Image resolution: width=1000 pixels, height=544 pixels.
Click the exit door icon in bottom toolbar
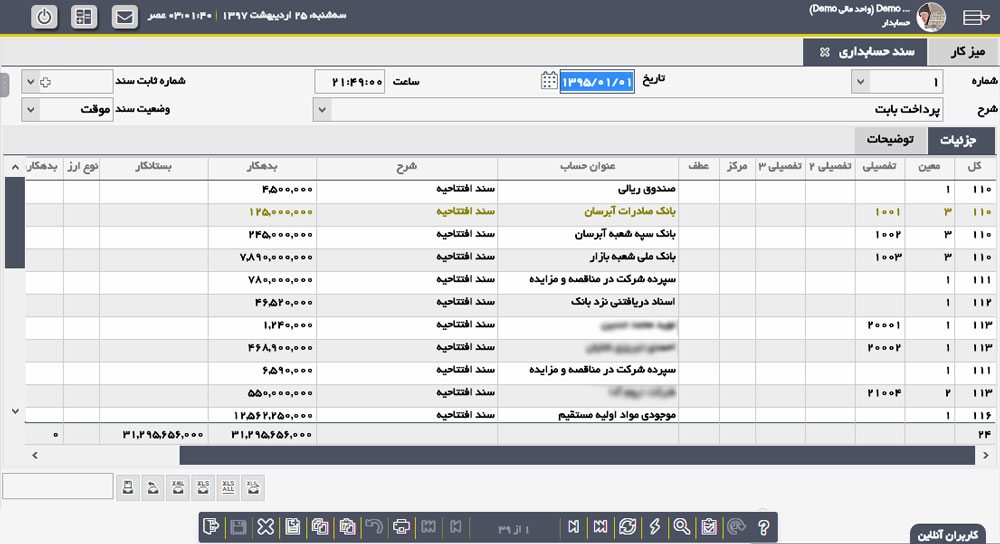[211, 527]
